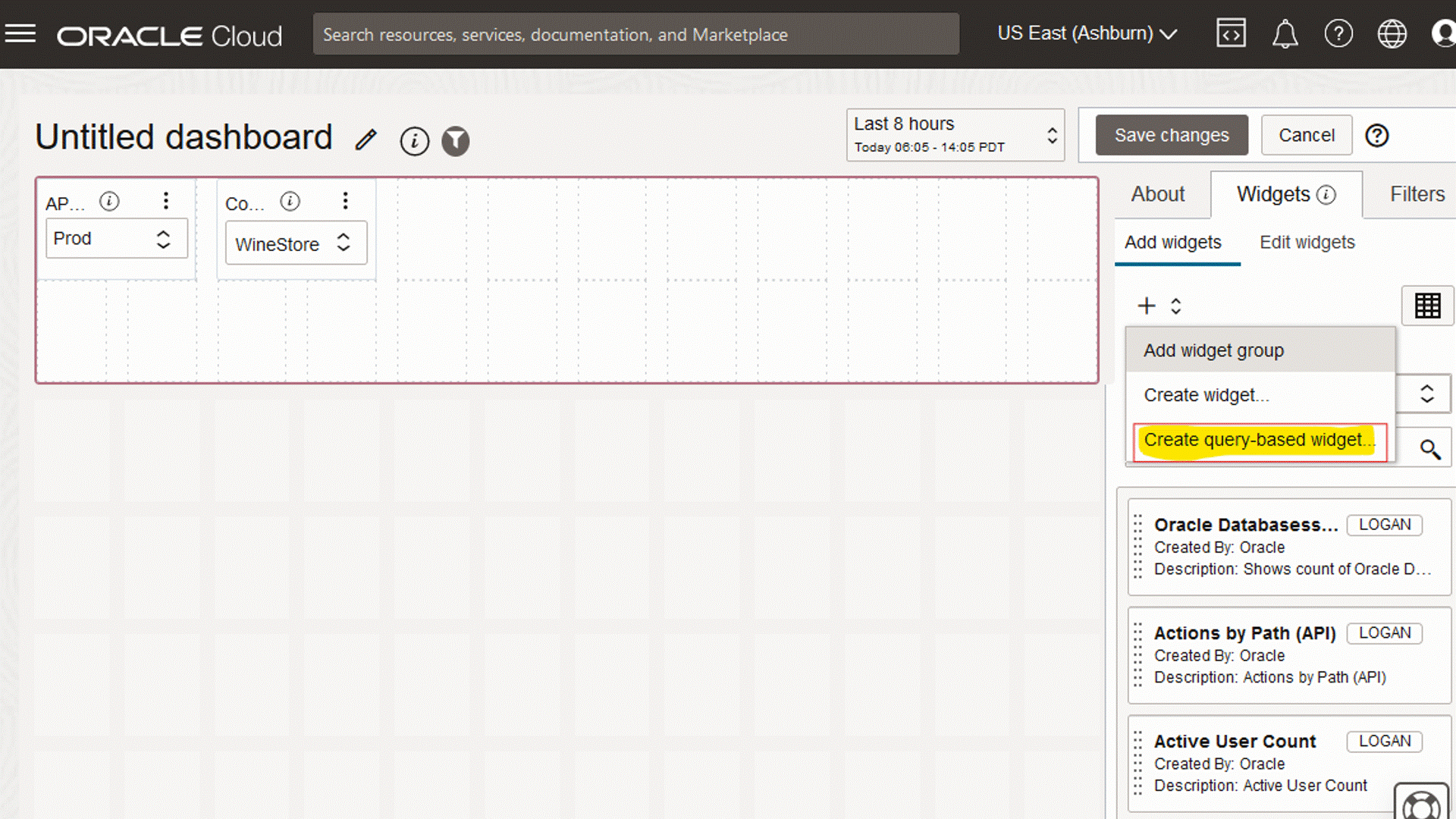Viewport: 1456px width, 819px height.
Task: Click the globe language icon
Action: click(x=1392, y=34)
